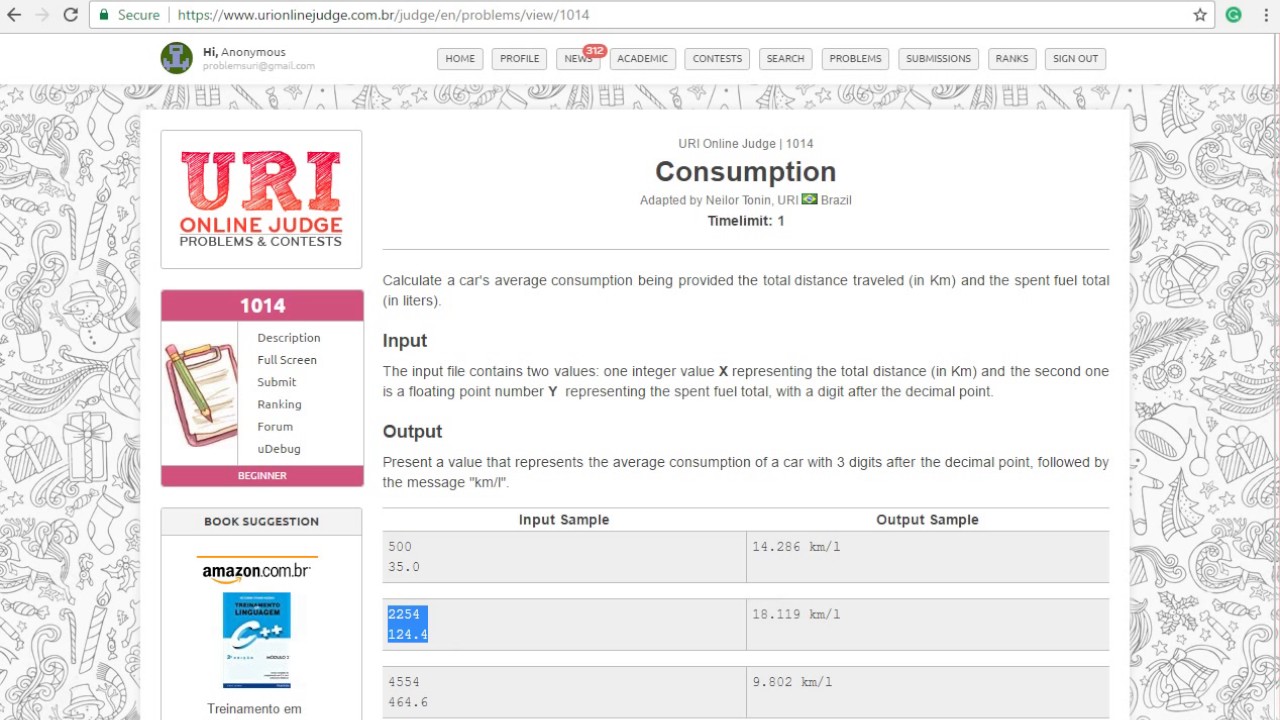Click the browser address bar URL

point(383,15)
